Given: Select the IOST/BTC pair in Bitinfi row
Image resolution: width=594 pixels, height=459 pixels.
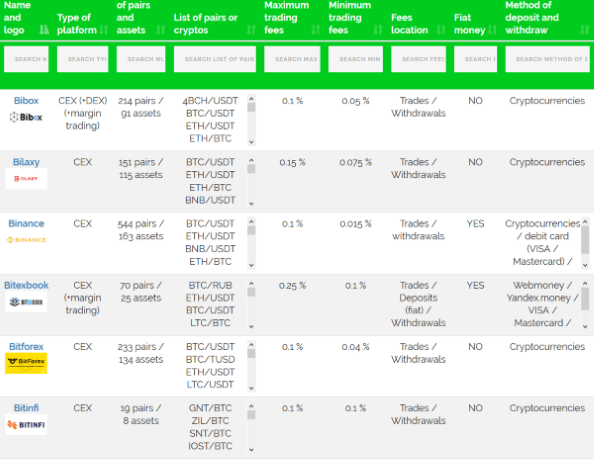Looking at the screenshot, I should point(210,446).
